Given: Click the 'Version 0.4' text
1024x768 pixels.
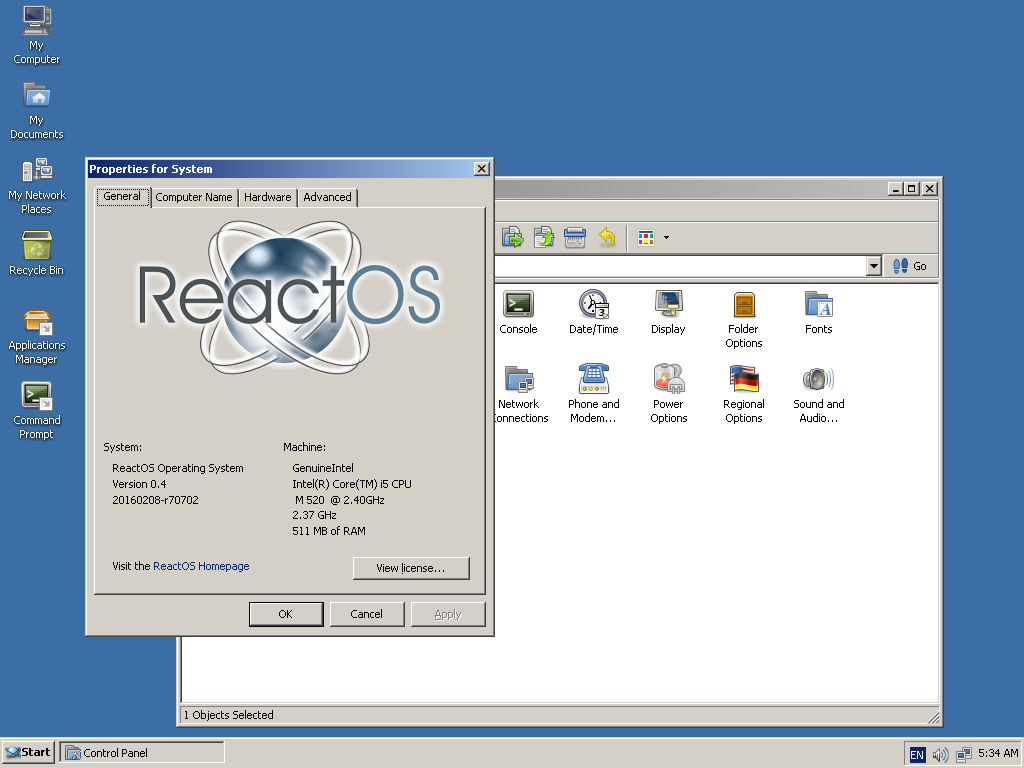Looking at the screenshot, I should 139,484.
